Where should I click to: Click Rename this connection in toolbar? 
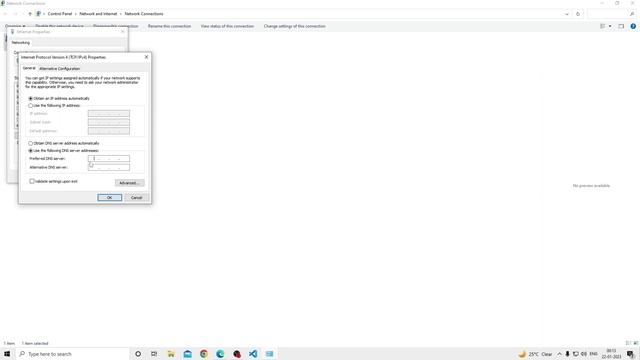point(169,26)
